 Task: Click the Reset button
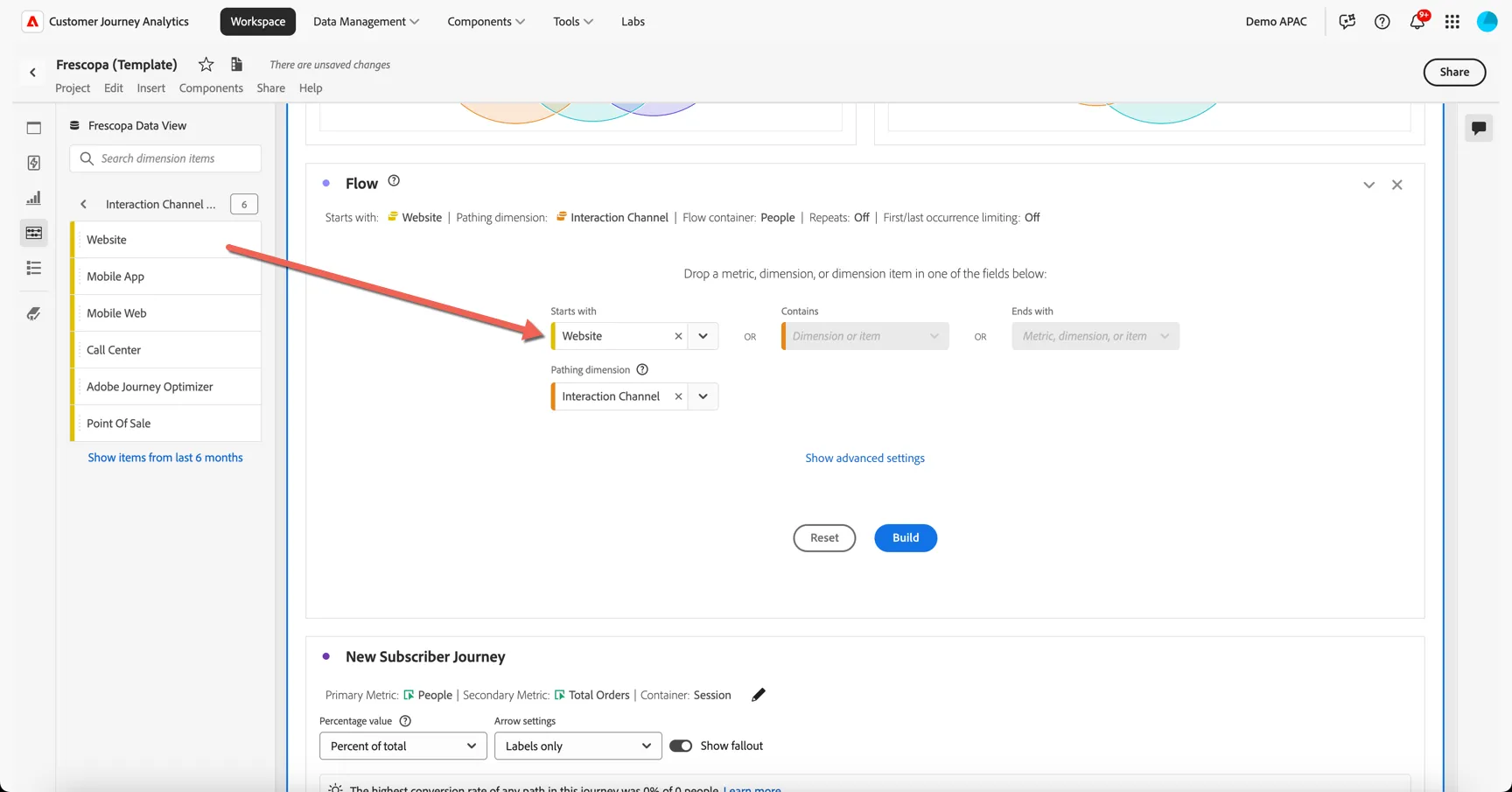[824, 538]
